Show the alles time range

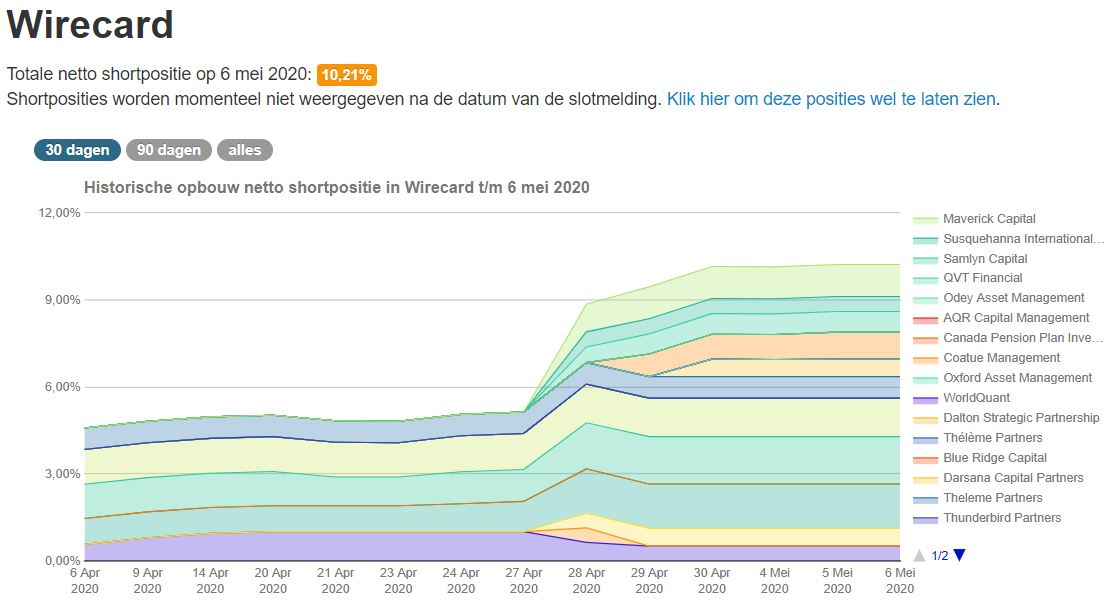pyautogui.click(x=244, y=150)
